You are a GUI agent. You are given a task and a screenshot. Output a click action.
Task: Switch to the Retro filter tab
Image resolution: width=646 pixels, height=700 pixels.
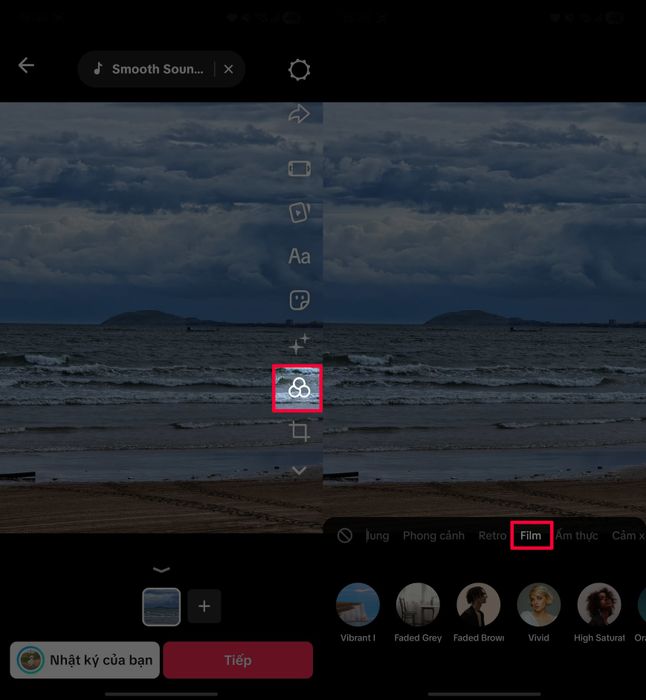point(492,535)
